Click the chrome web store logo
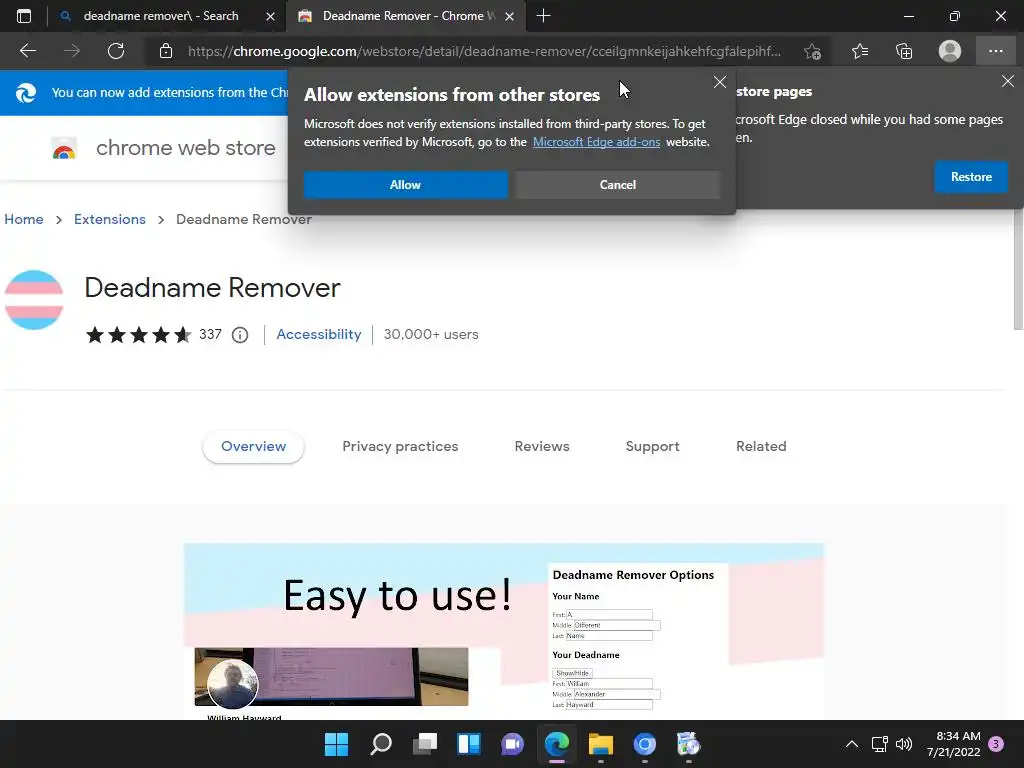Viewport: 1024px width, 768px height. [64, 148]
